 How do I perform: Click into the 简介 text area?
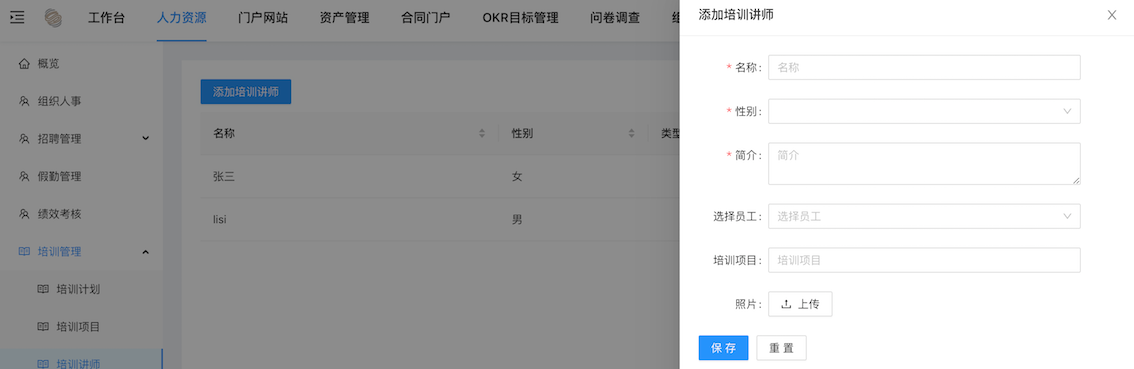924,164
